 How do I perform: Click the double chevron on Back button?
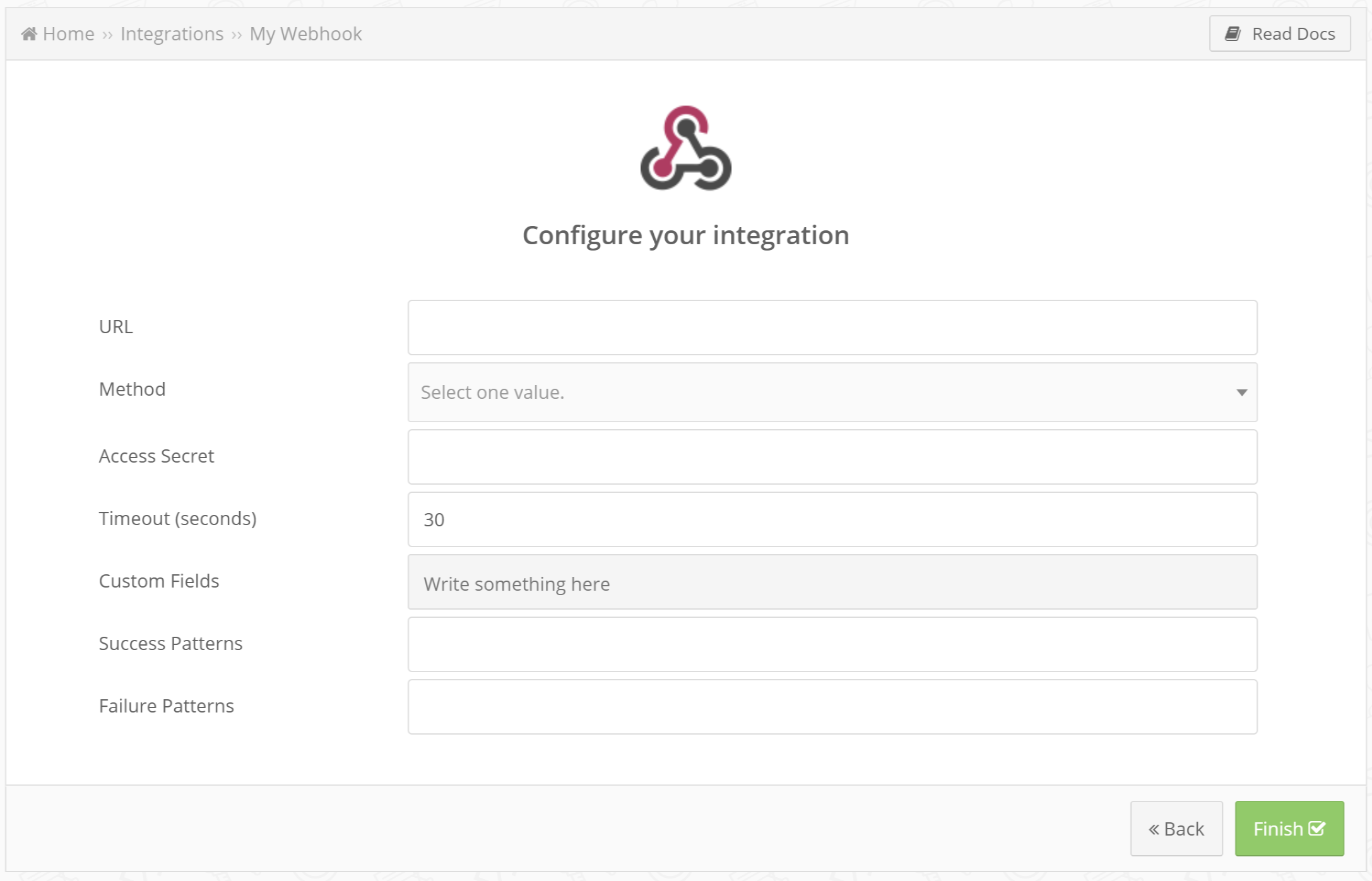coord(1154,829)
